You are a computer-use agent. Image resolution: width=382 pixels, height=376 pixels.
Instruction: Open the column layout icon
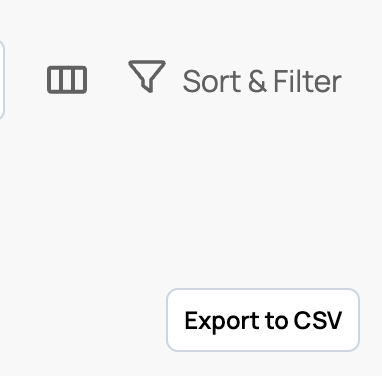point(67,80)
